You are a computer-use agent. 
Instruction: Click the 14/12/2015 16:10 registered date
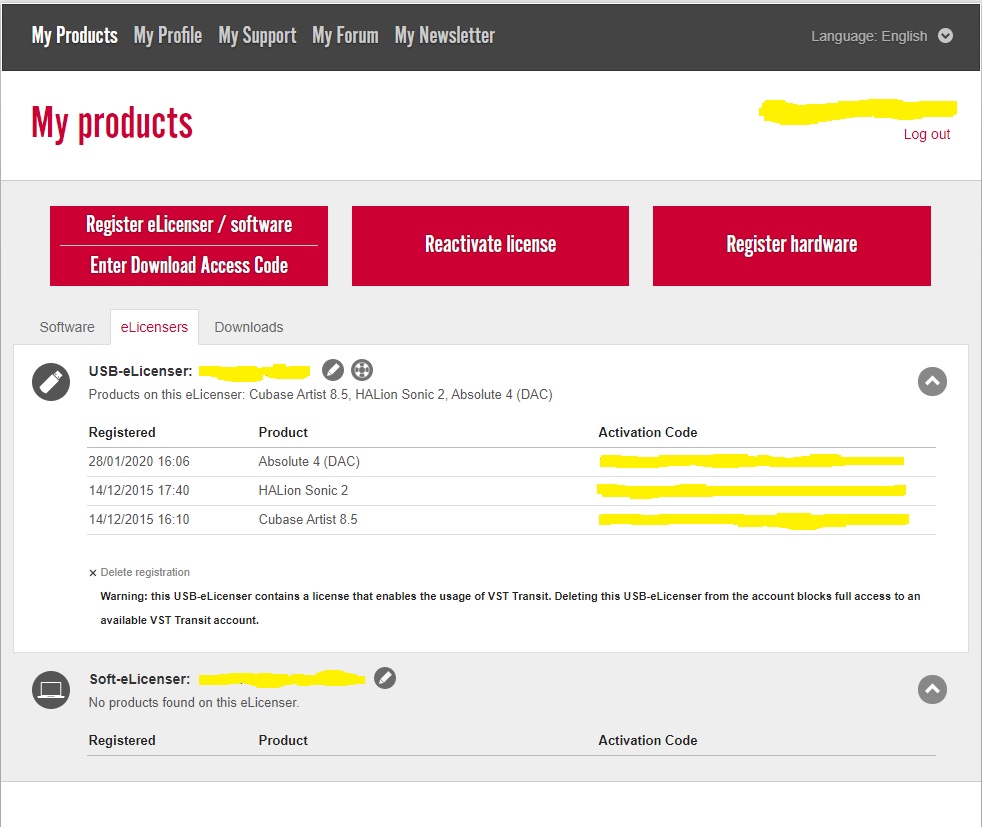[x=139, y=520]
